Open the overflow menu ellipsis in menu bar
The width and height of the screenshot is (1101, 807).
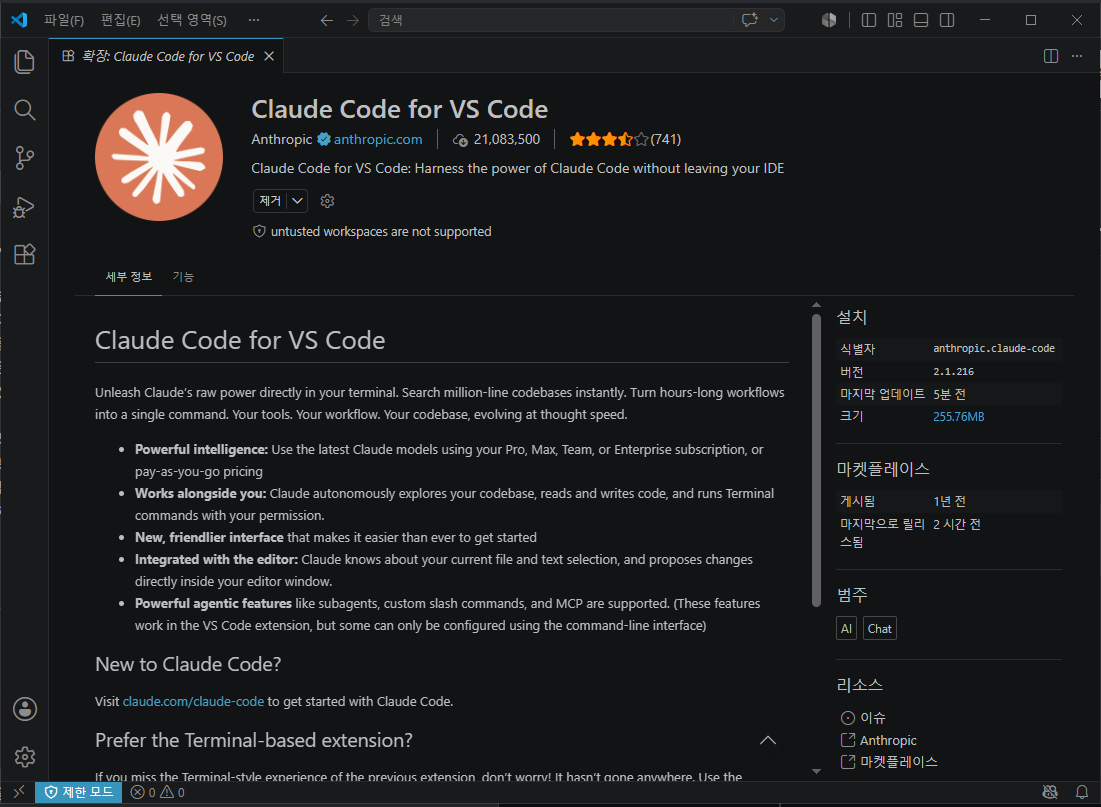(253, 20)
